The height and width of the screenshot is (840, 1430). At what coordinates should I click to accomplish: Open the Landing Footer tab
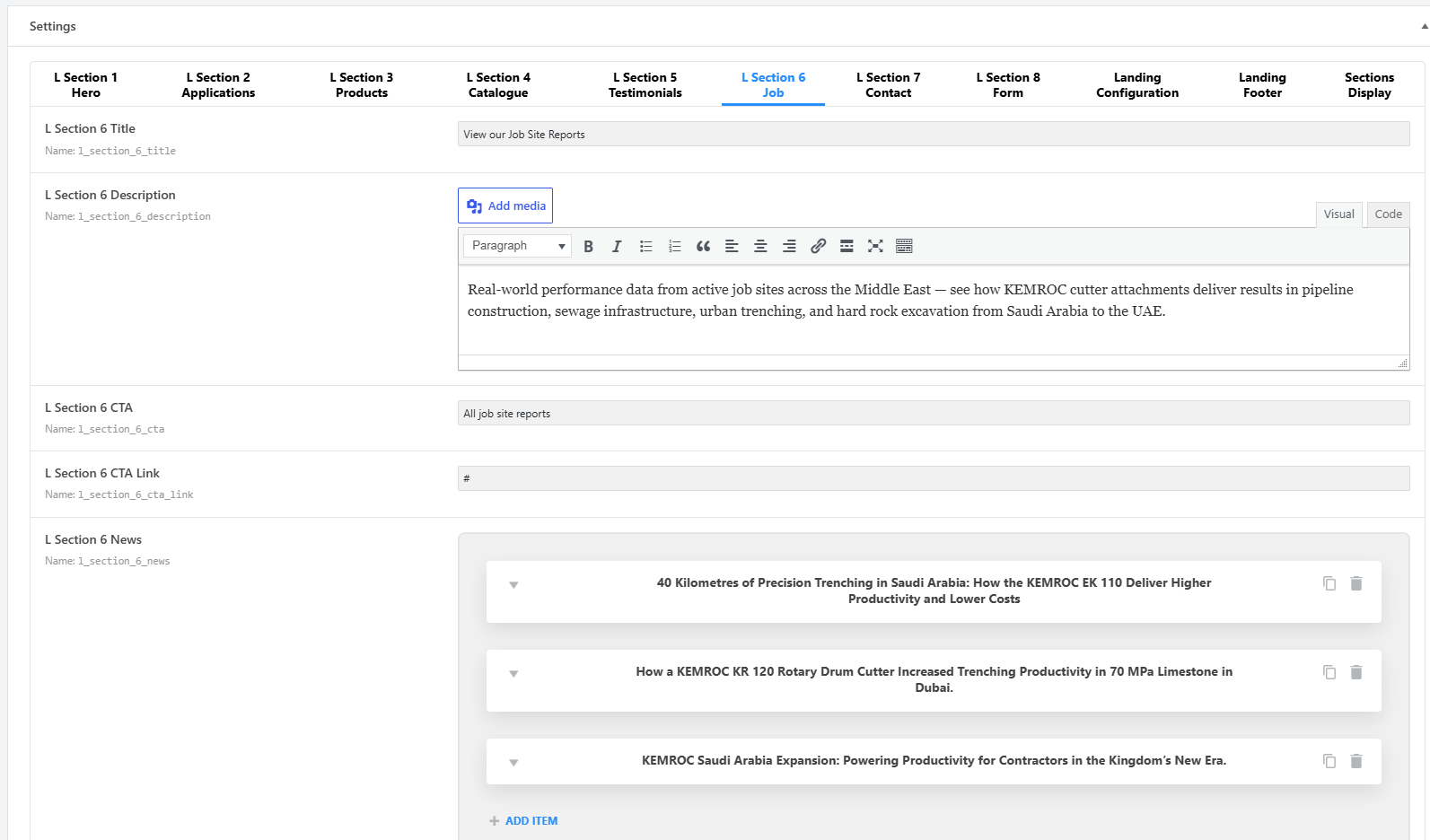point(1262,85)
